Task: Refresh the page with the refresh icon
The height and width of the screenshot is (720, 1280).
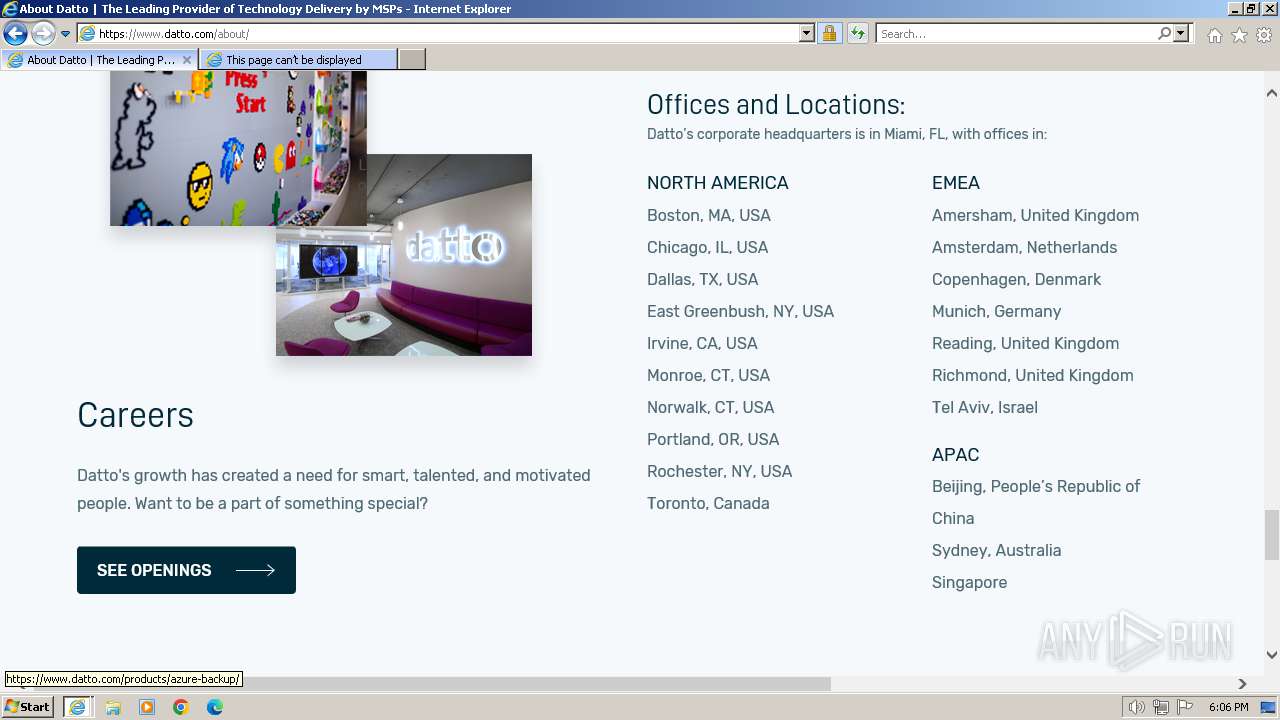Action: 858,34
